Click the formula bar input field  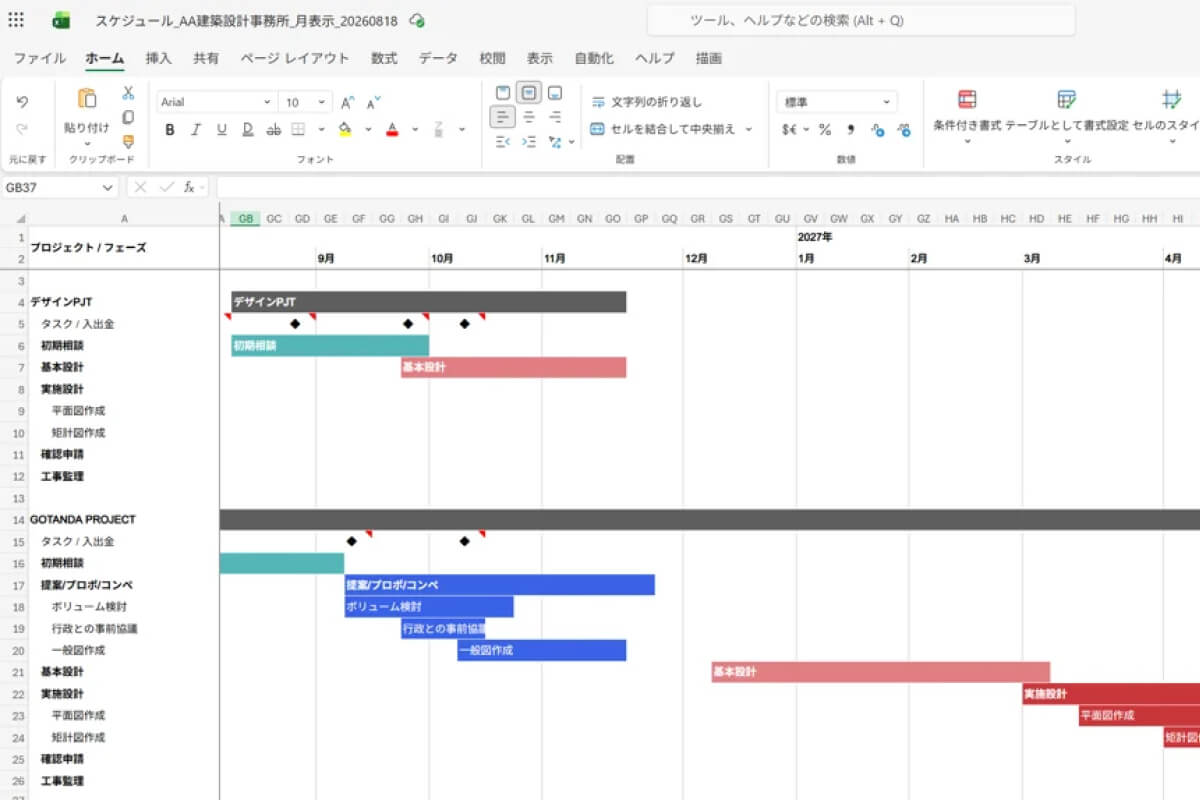click(x=707, y=187)
